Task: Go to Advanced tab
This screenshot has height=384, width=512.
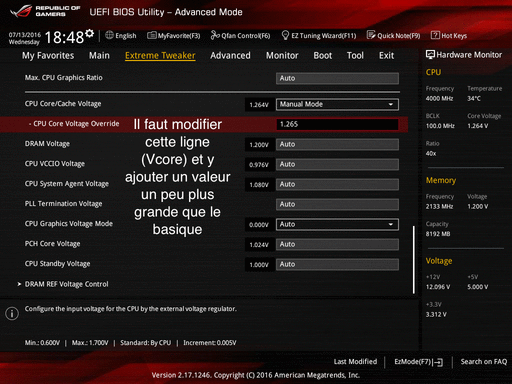Action: click(230, 55)
